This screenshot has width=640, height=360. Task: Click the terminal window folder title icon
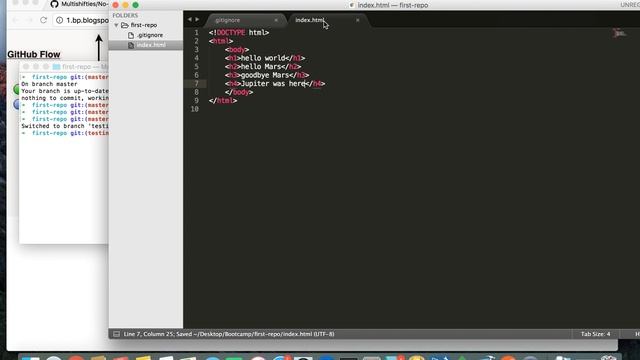click(x=56, y=67)
